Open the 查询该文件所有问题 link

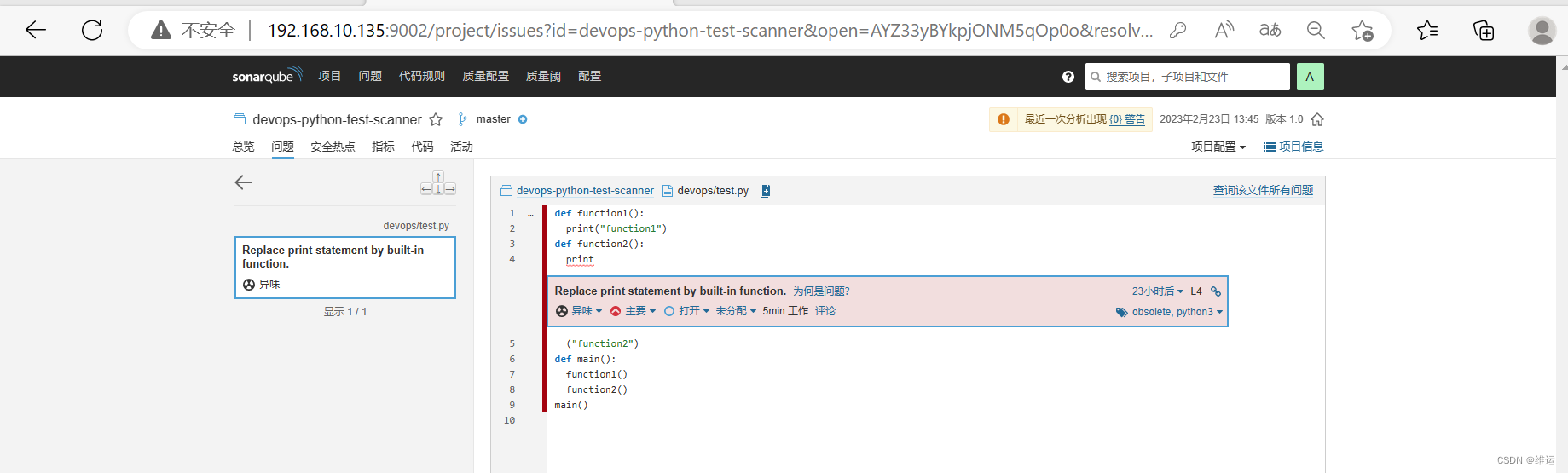(1263, 190)
